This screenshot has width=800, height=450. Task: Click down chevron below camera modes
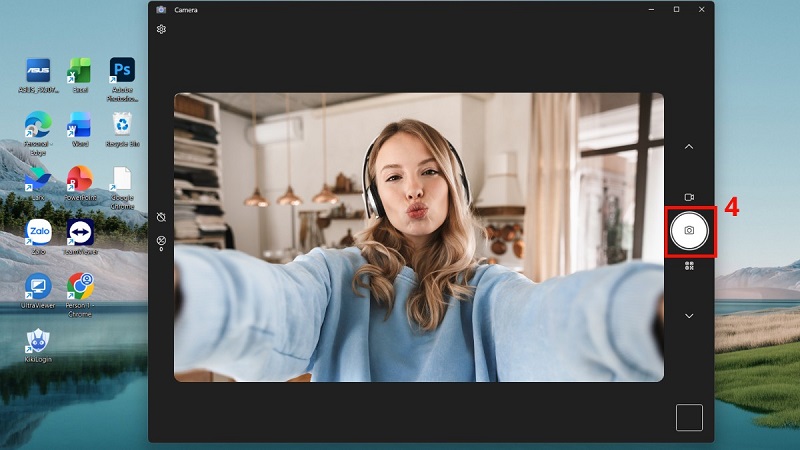(689, 316)
